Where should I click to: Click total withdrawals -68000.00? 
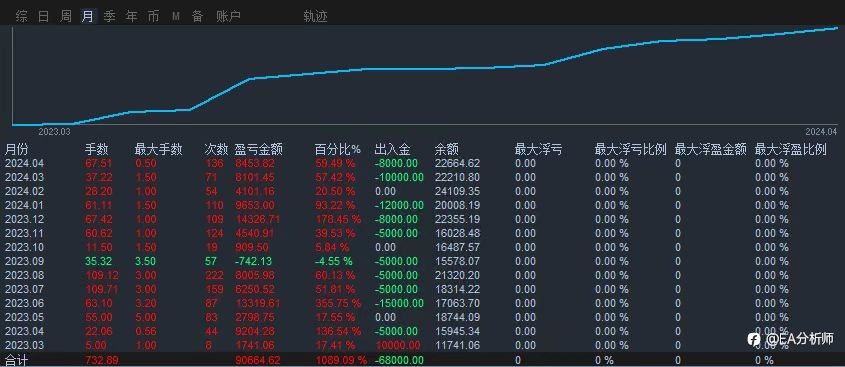point(399,360)
